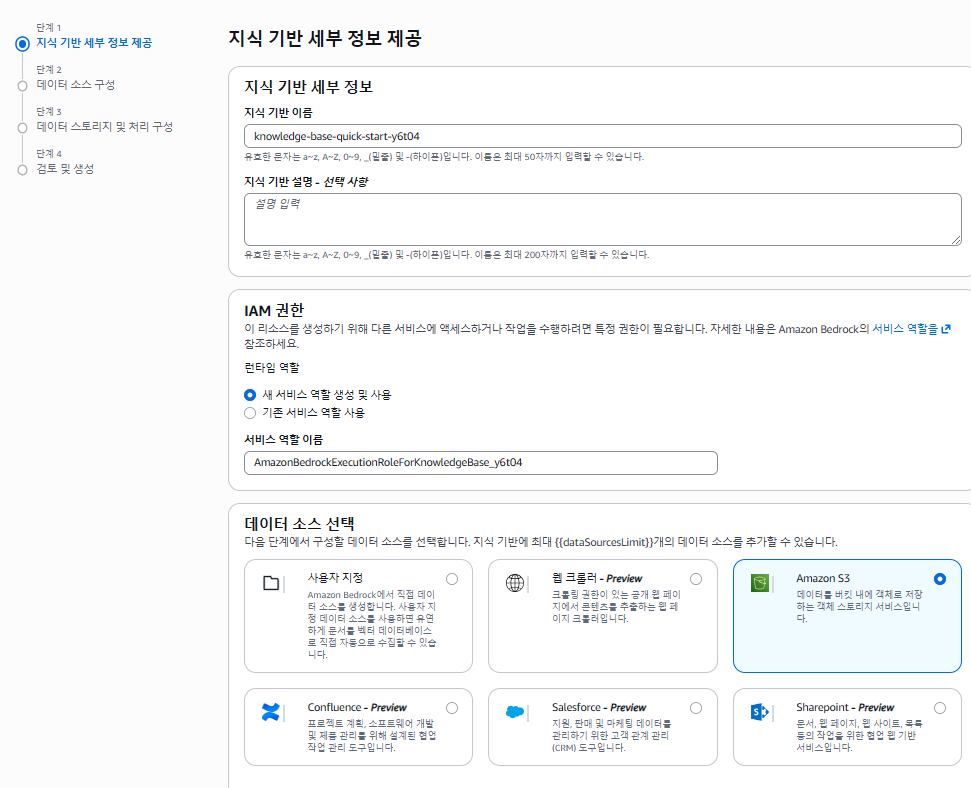Click the Sharepoint logo icon
Viewport: 971px width, 788px height.
point(759,712)
